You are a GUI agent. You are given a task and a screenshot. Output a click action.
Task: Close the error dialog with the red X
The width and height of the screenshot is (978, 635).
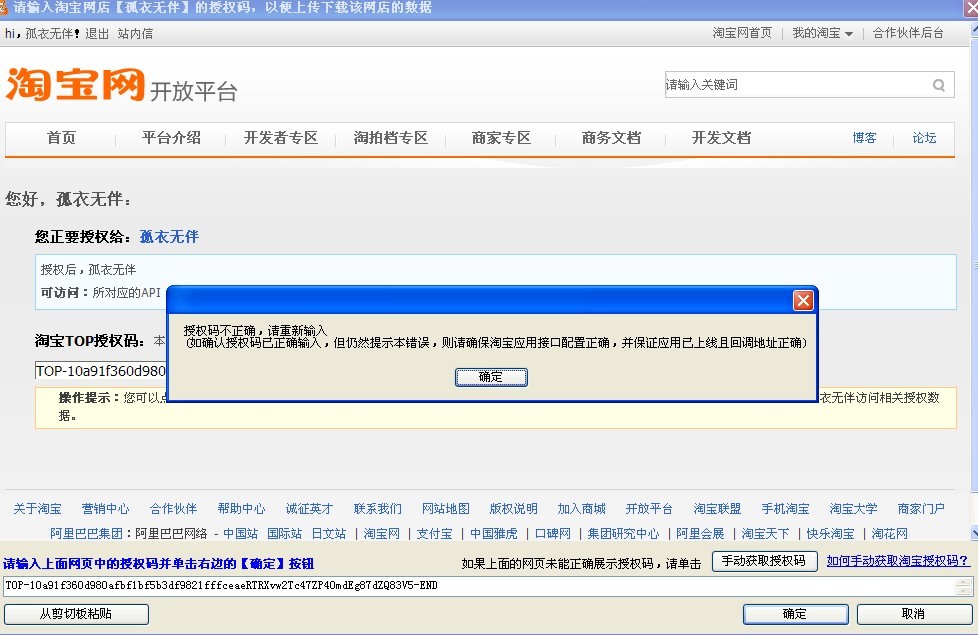tap(803, 301)
